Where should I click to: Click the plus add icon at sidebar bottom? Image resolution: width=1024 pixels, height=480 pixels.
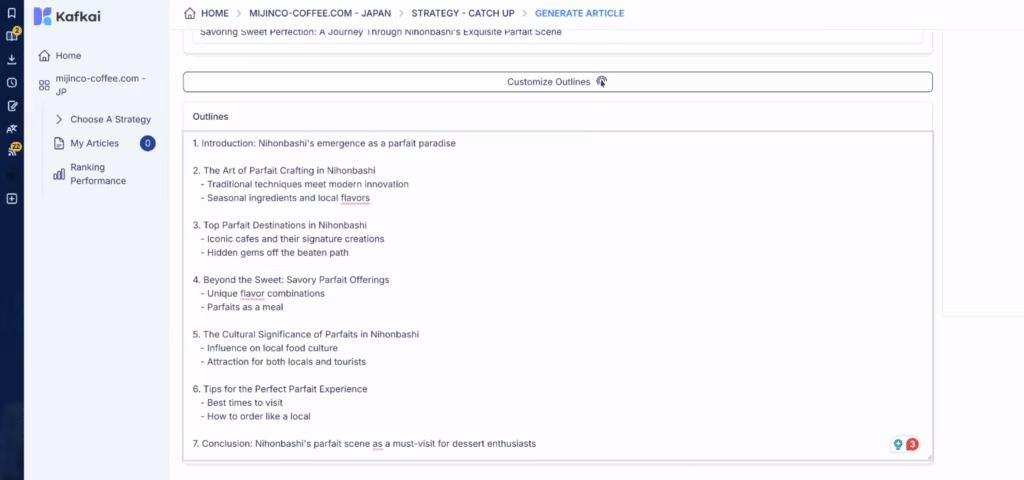11,198
